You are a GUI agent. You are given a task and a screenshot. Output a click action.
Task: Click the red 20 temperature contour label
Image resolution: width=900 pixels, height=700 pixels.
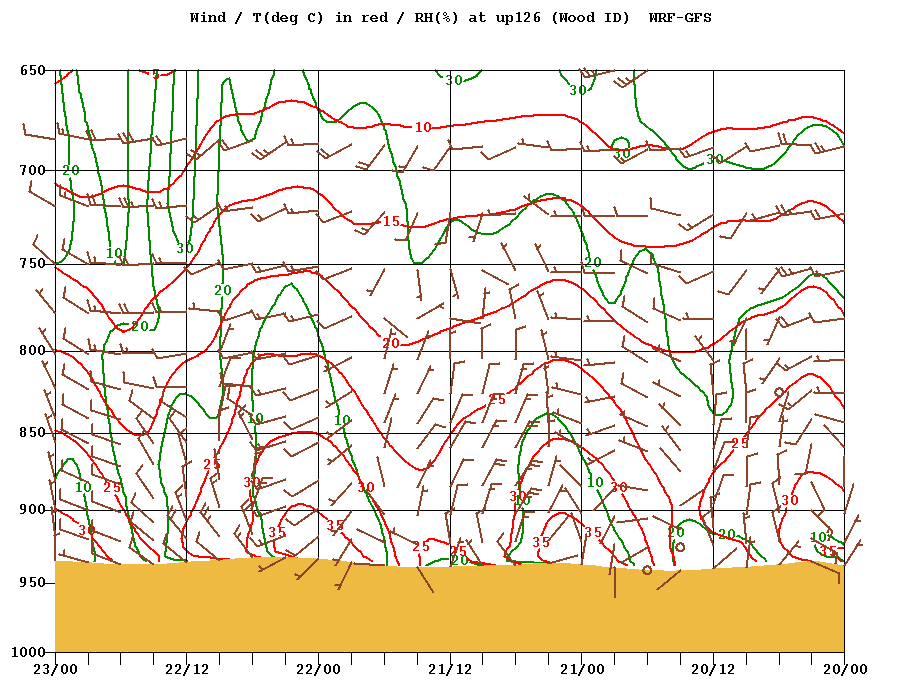click(391, 344)
